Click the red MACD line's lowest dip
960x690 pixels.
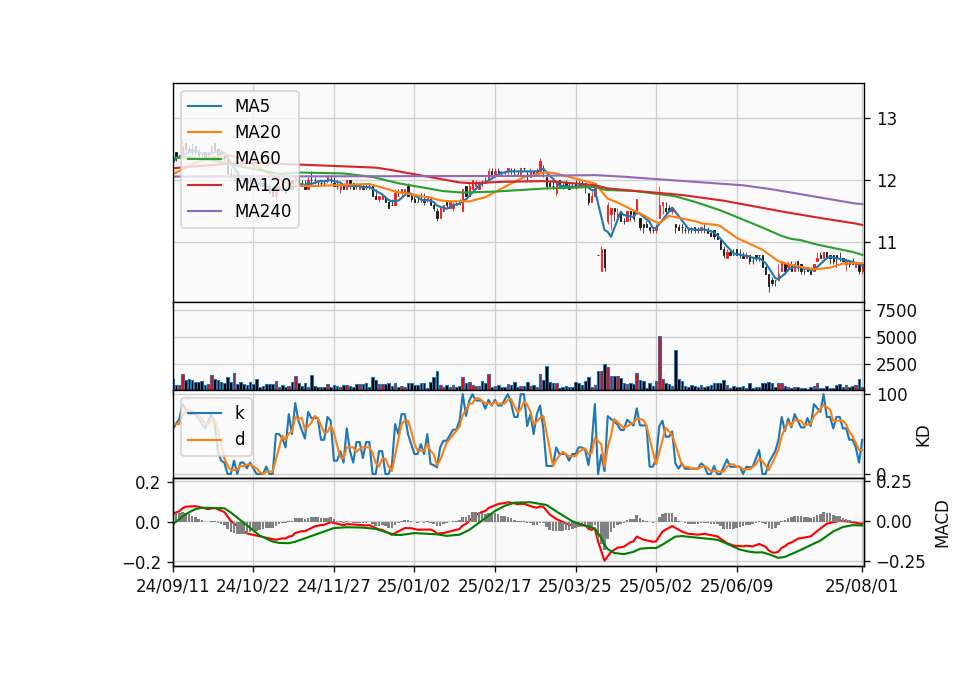tap(605, 559)
